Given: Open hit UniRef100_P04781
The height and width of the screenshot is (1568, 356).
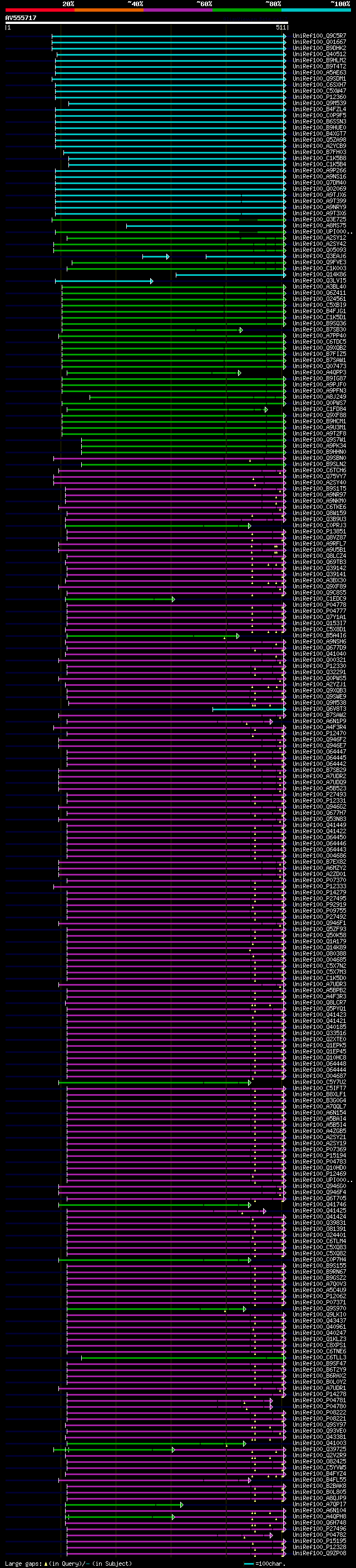Looking at the screenshot, I should [x=319, y=1400].
